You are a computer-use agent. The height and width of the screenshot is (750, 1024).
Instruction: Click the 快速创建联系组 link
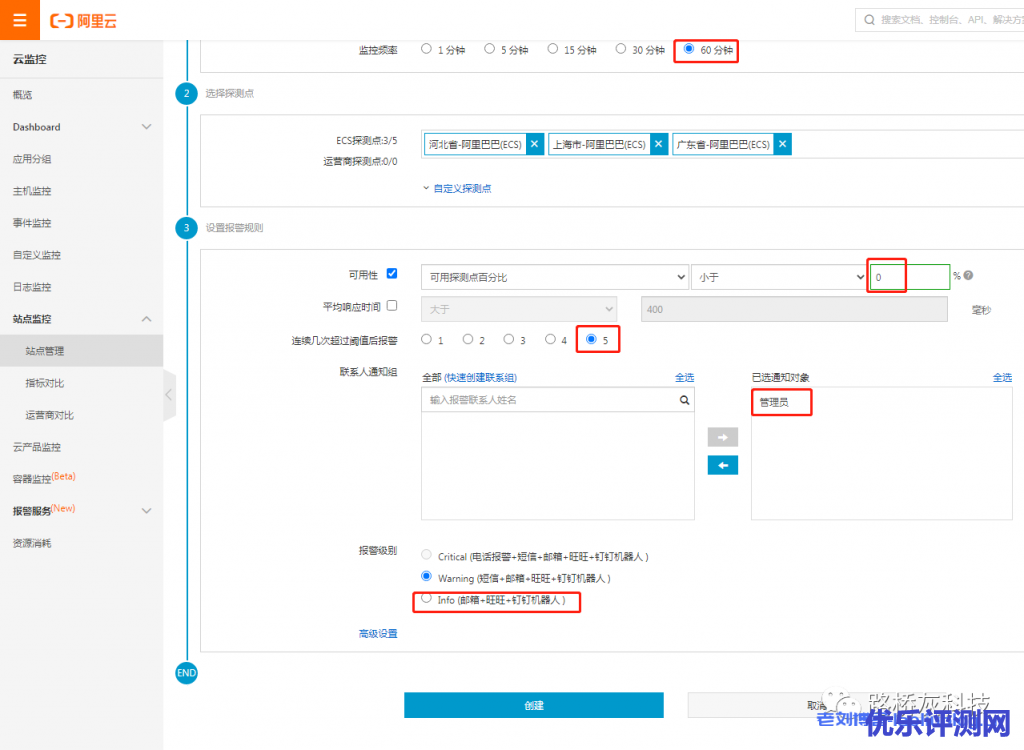point(480,377)
